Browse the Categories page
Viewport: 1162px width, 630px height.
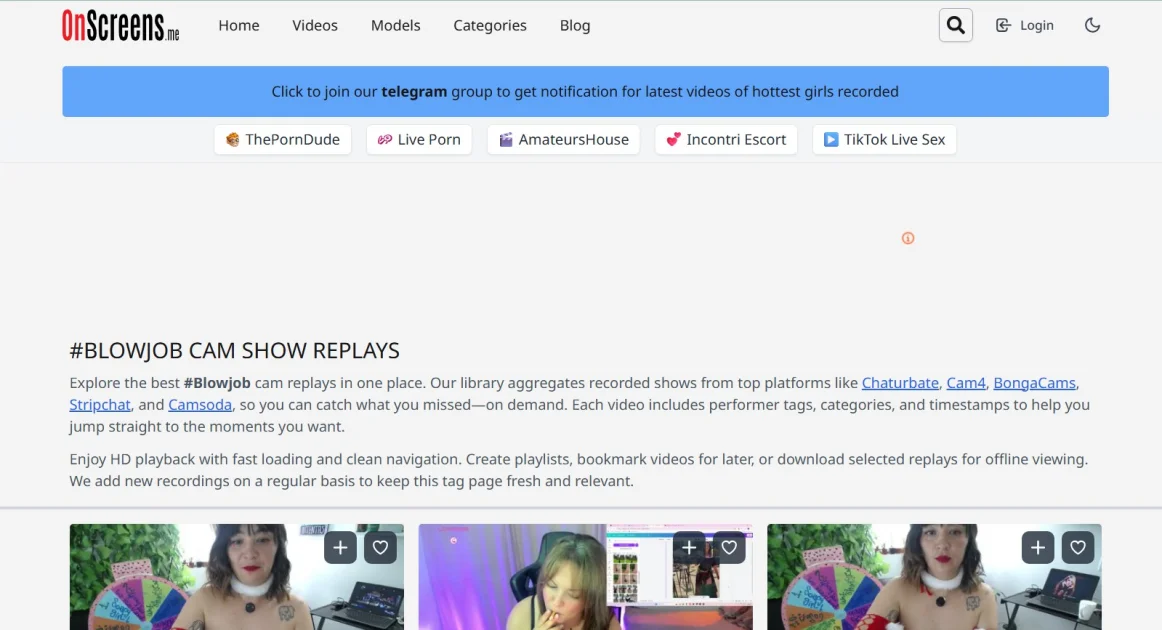coord(490,25)
